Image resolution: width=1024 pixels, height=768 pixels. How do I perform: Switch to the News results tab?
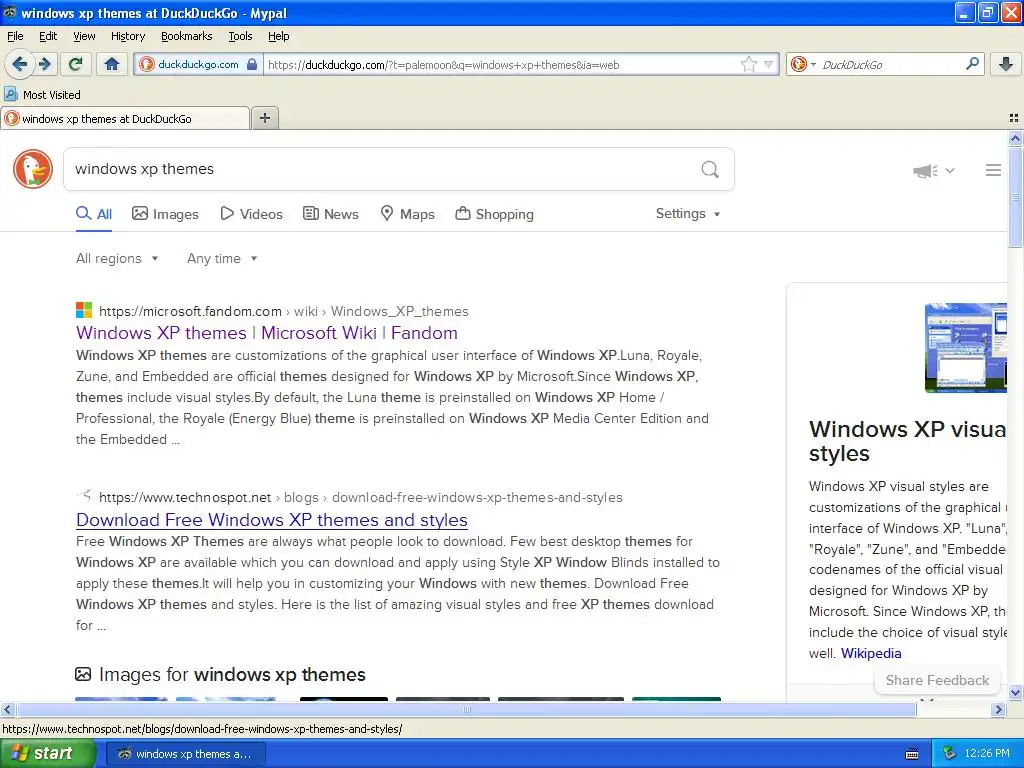[x=331, y=214]
